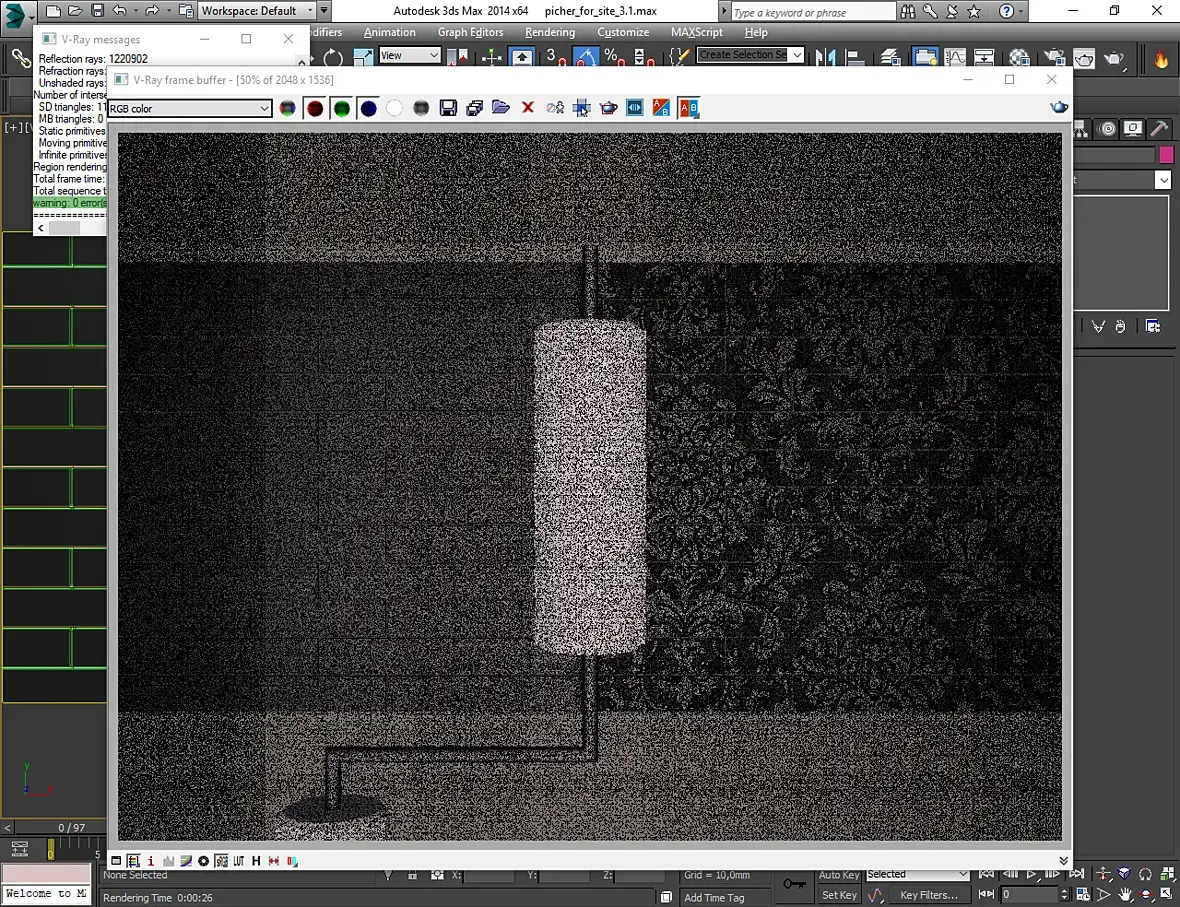Click the Undo arrow in quick access toolbar
Viewport: 1180px width, 907px height.
point(120,11)
